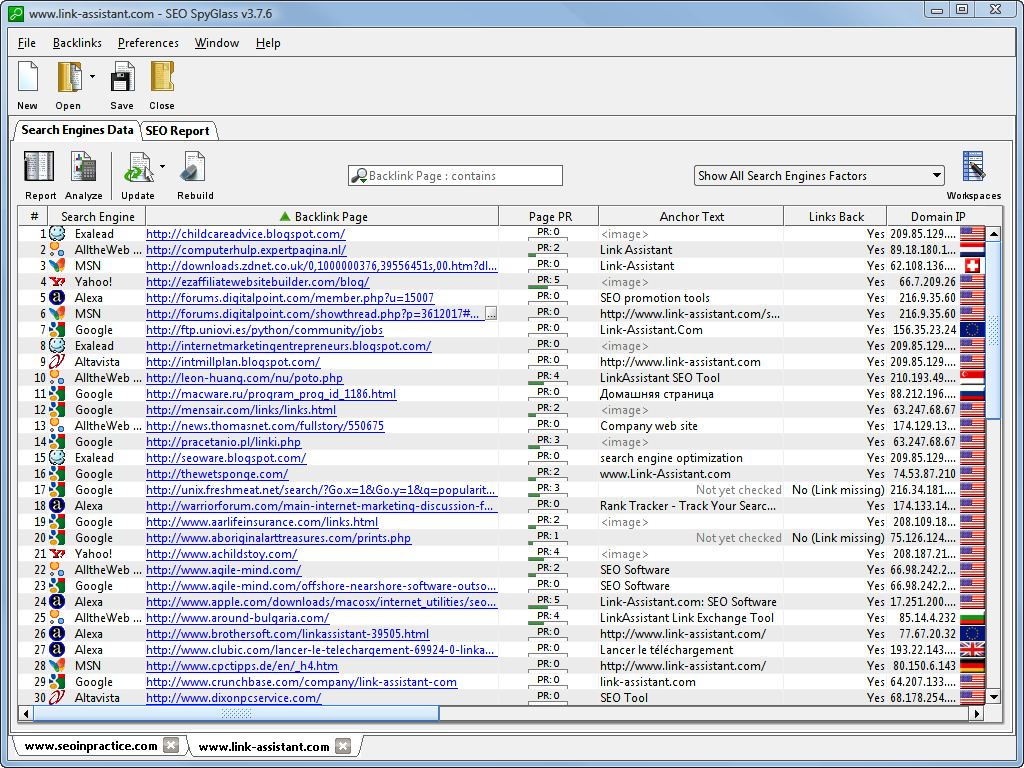Click the UK flag in row 27

[972, 650]
